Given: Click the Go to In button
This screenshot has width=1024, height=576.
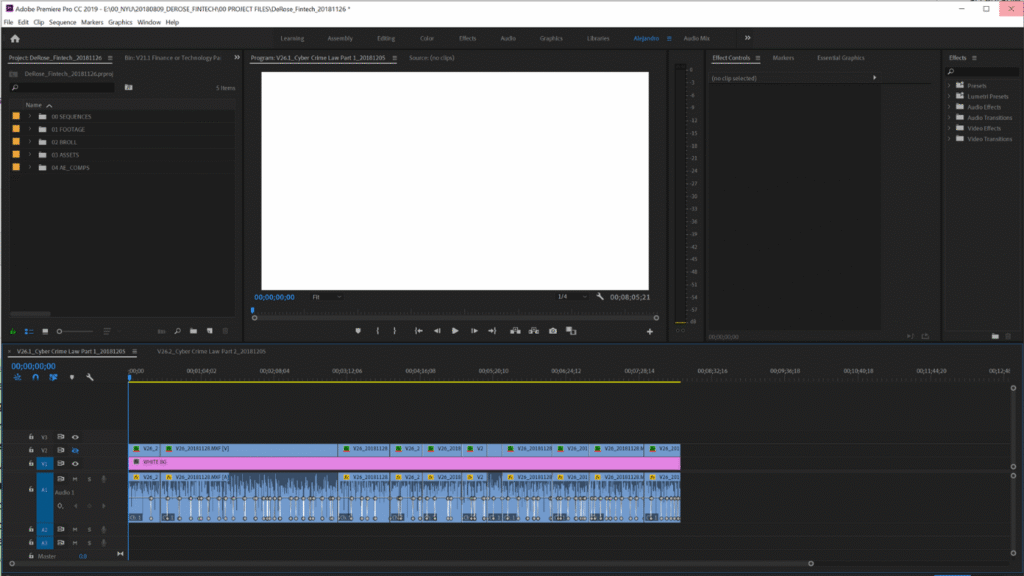Looking at the screenshot, I should [419, 331].
